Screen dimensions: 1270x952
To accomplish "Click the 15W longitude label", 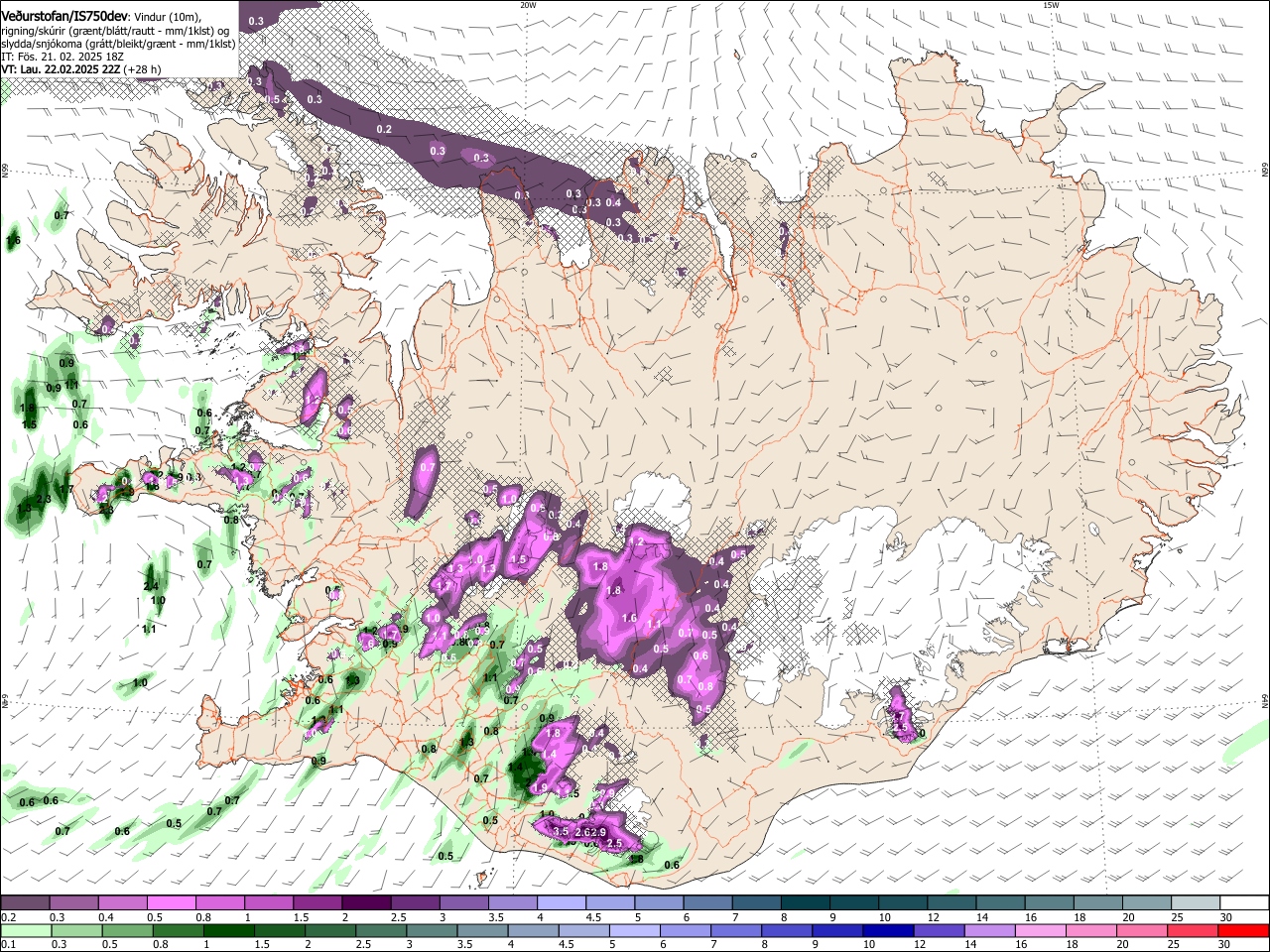I will [1051, 5].
